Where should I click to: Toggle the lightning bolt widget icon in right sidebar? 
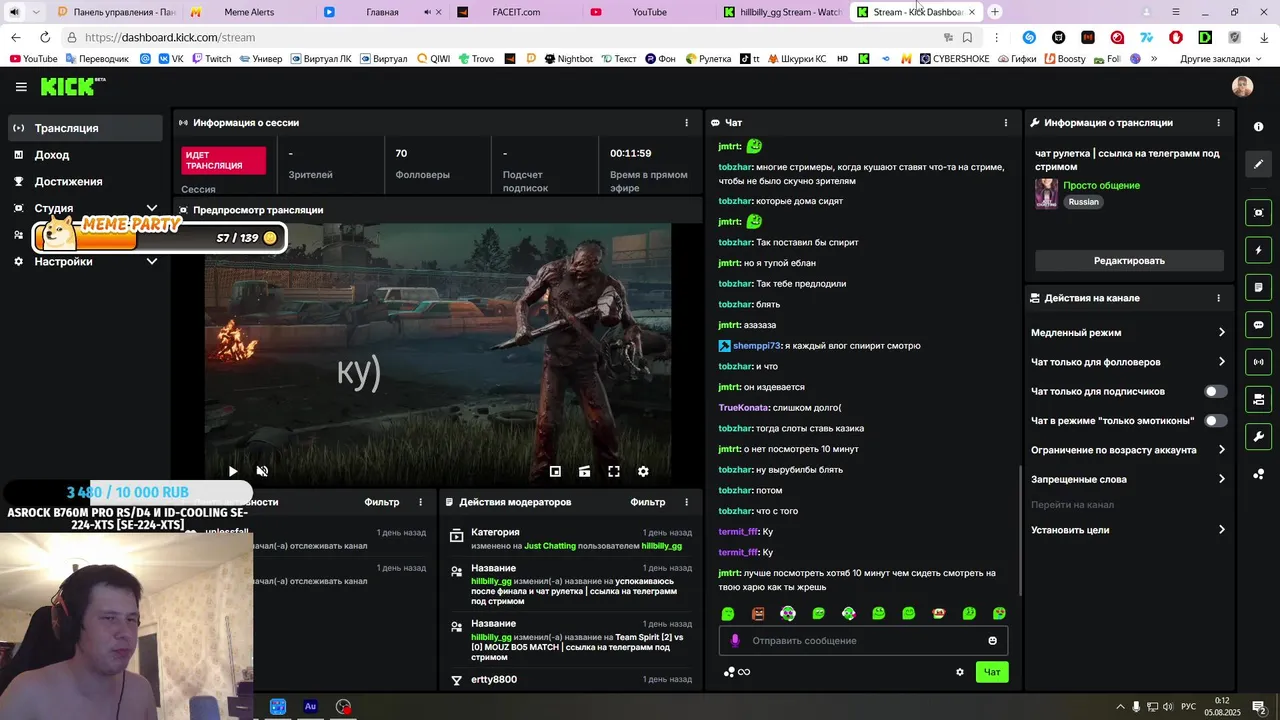[1258, 250]
